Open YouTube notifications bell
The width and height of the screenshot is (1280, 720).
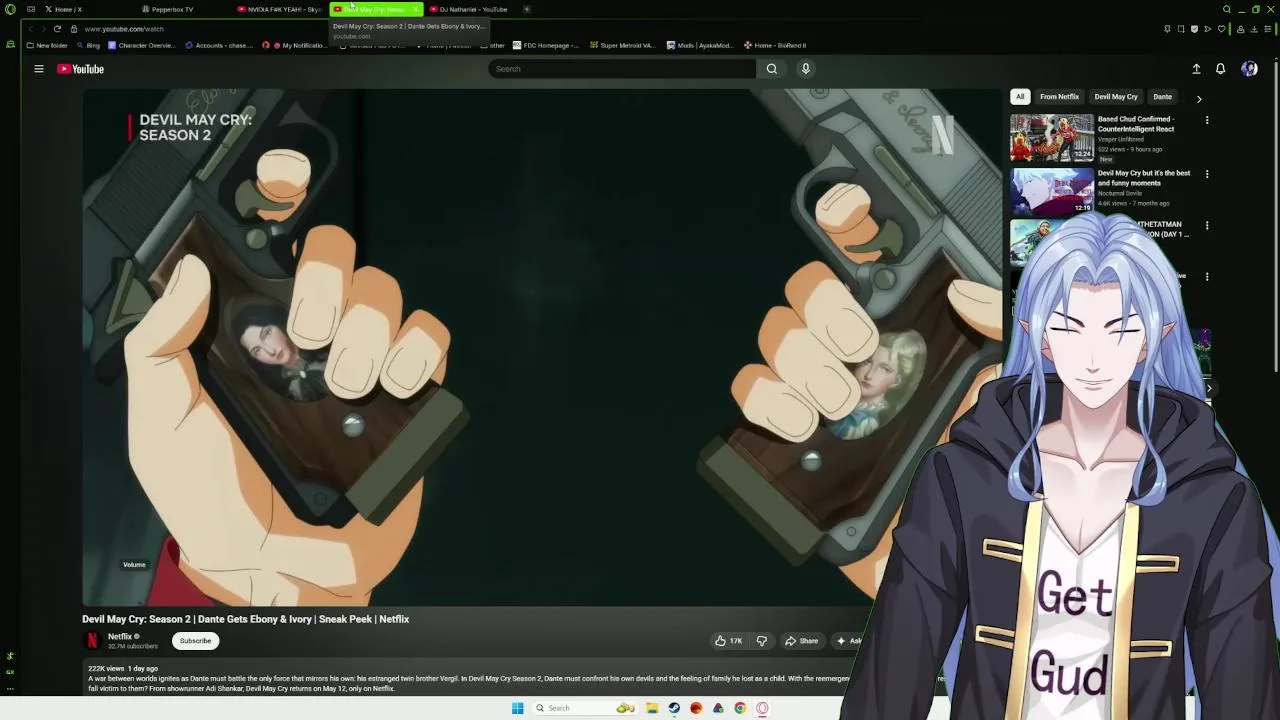1220,69
